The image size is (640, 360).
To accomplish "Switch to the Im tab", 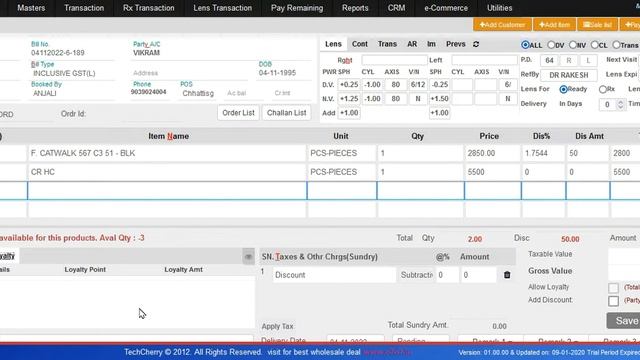I will coord(431,44).
